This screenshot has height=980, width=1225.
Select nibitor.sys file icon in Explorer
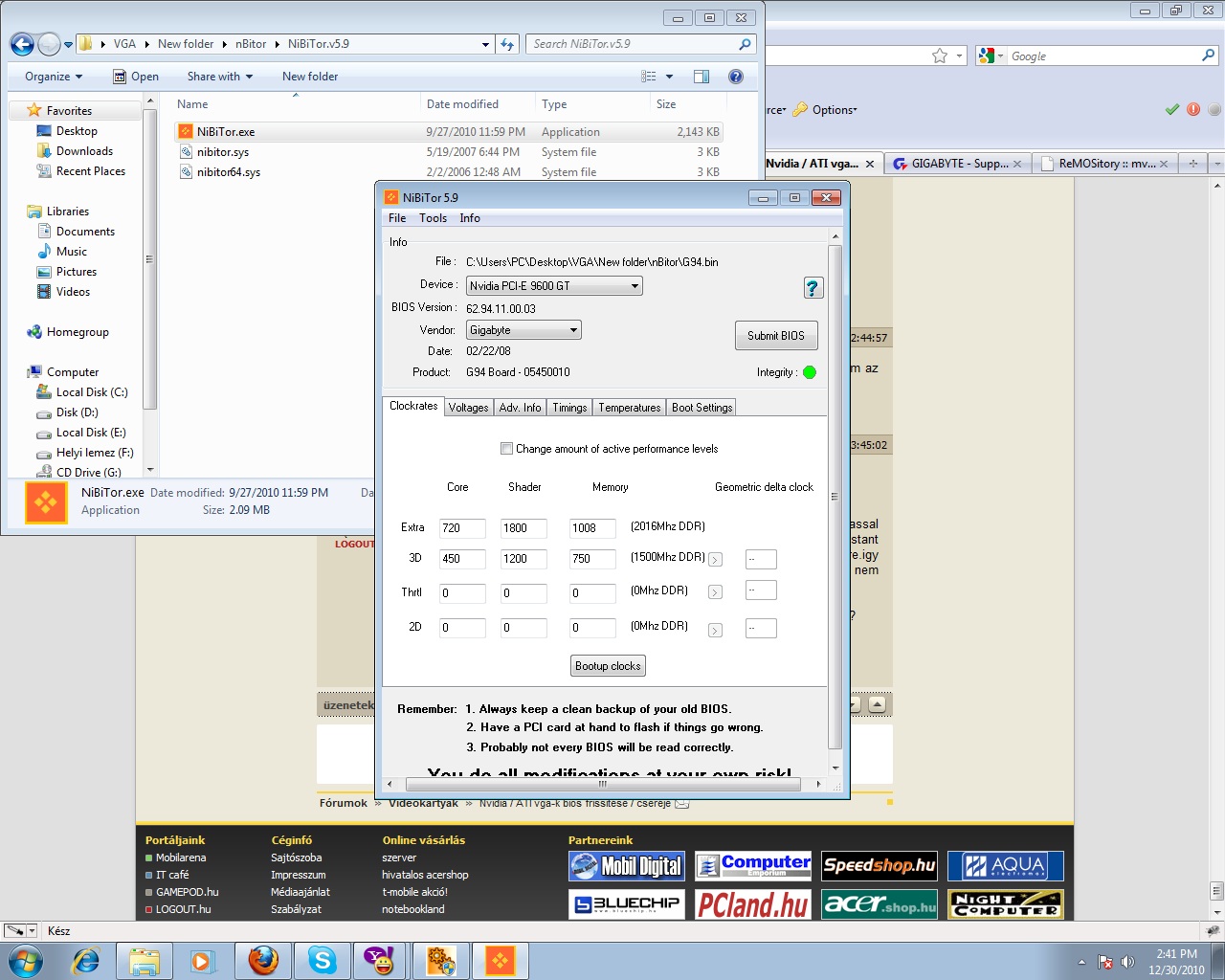click(186, 152)
